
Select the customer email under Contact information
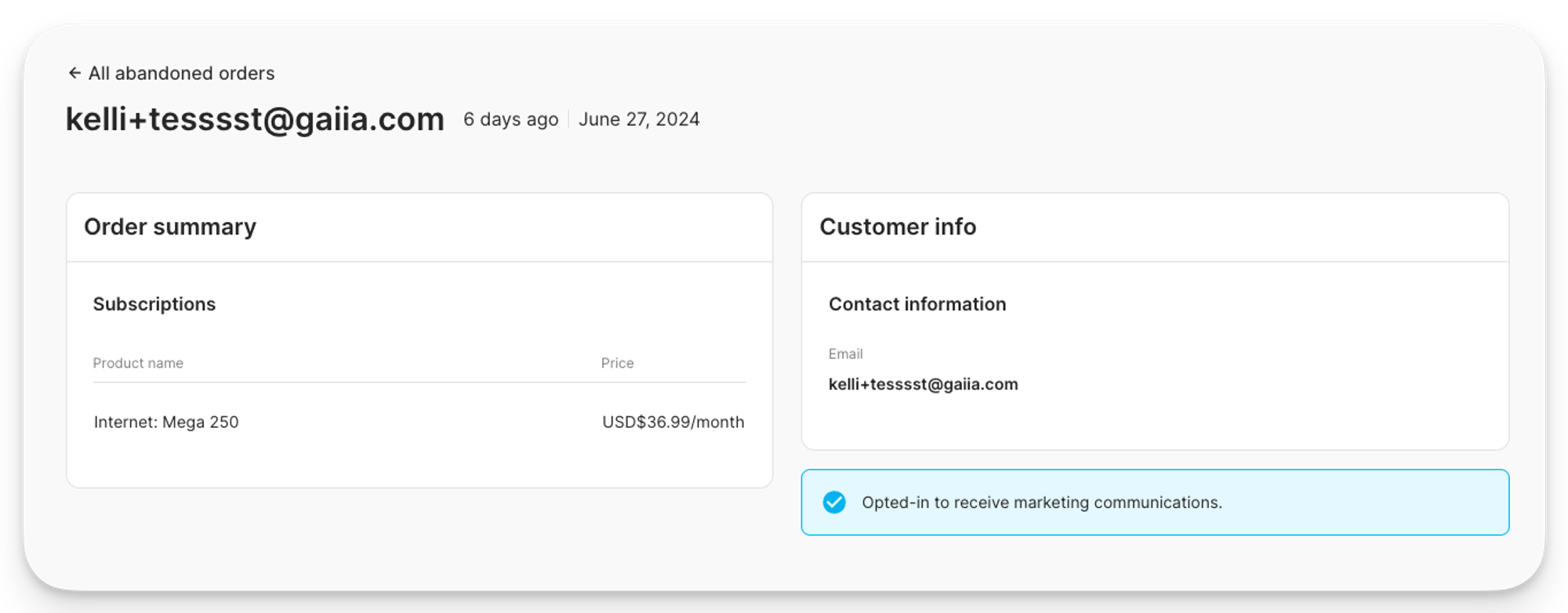(x=924, y=384)
